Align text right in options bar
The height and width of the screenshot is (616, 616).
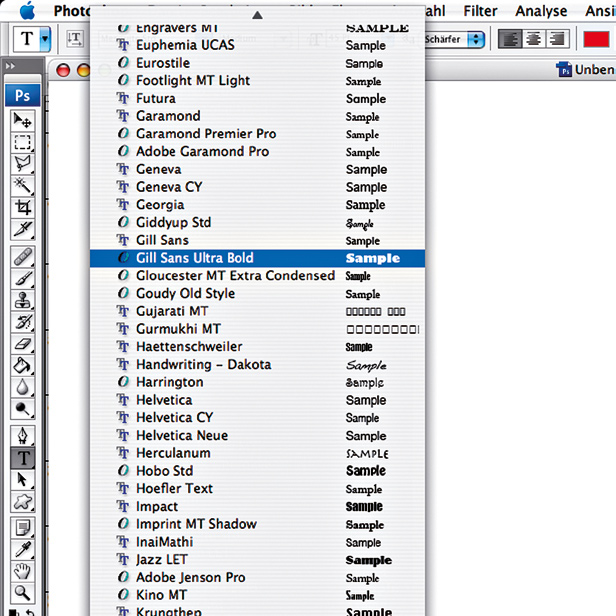coord(557,39)
